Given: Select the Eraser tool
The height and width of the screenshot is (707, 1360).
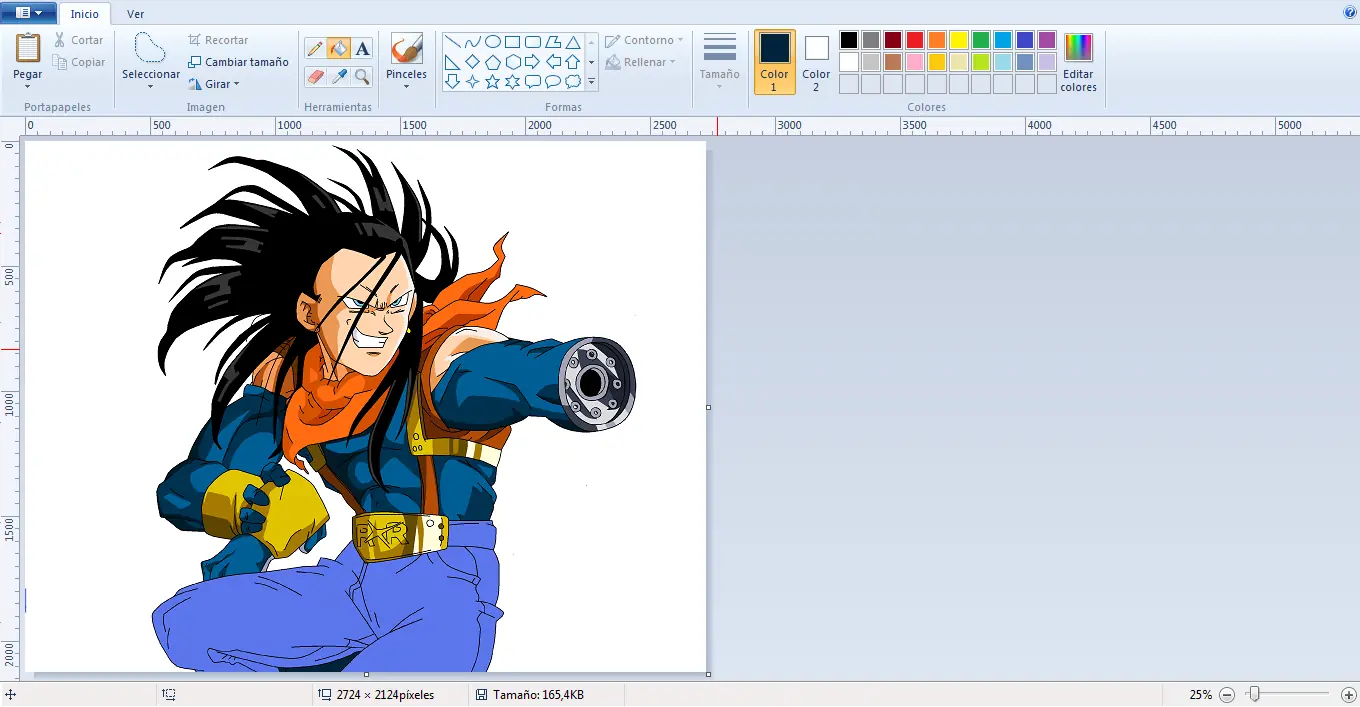Looking at the screenshot, I should pos(315,76).
